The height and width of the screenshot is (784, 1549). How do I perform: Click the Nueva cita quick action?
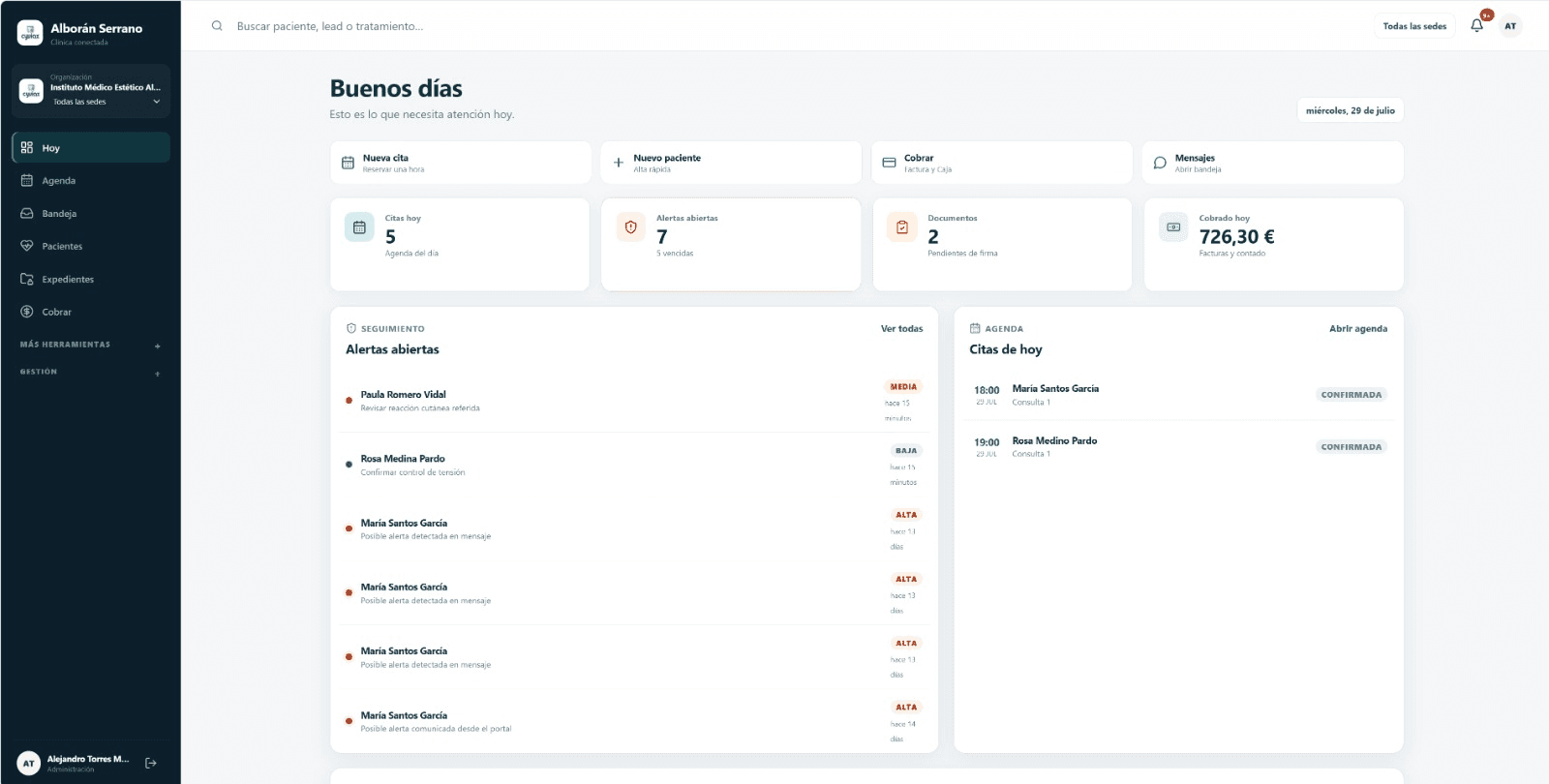pos(461,163)
